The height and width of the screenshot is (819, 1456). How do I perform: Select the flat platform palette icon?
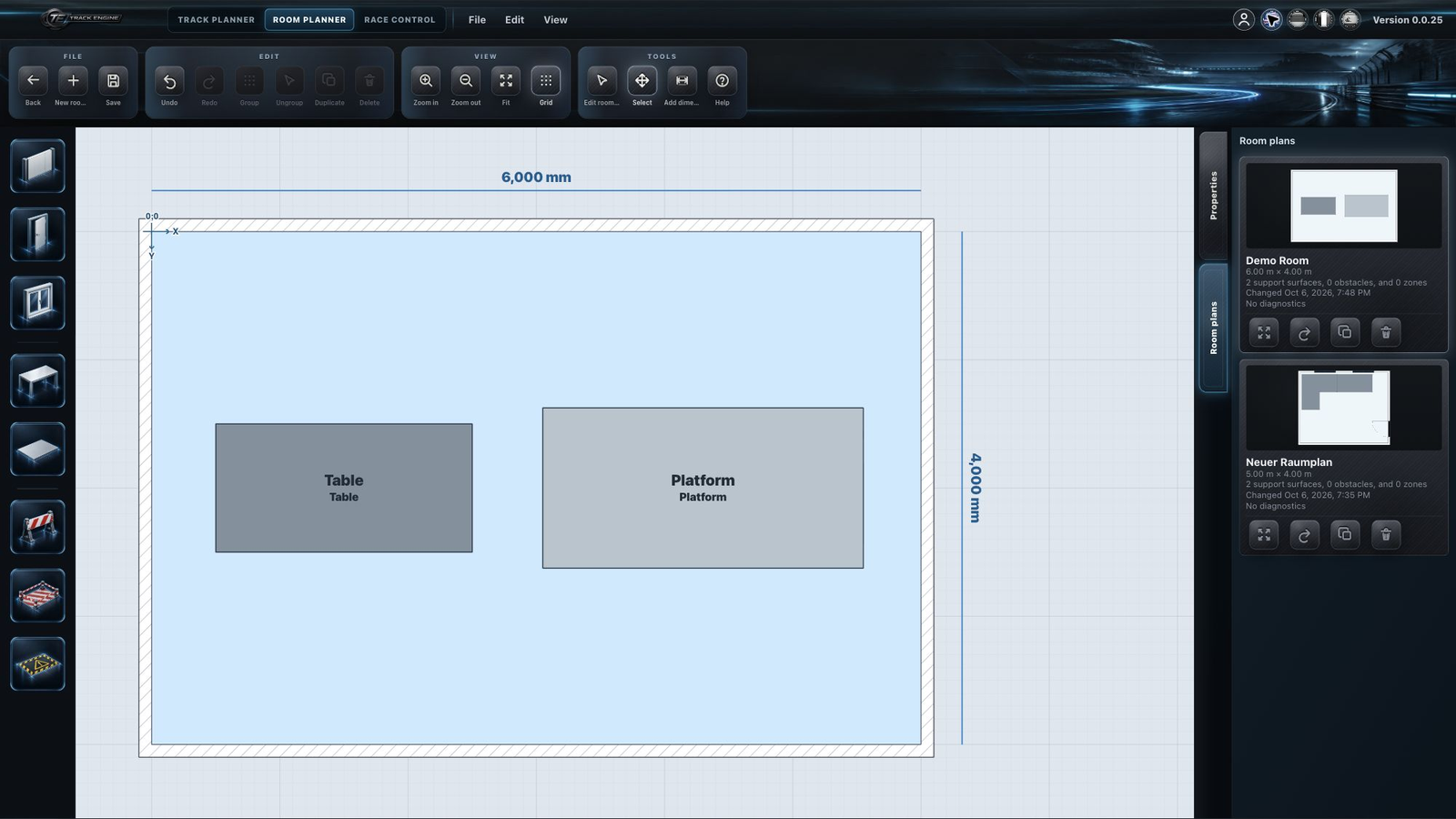pyautogui.click(x=37, y=450)
